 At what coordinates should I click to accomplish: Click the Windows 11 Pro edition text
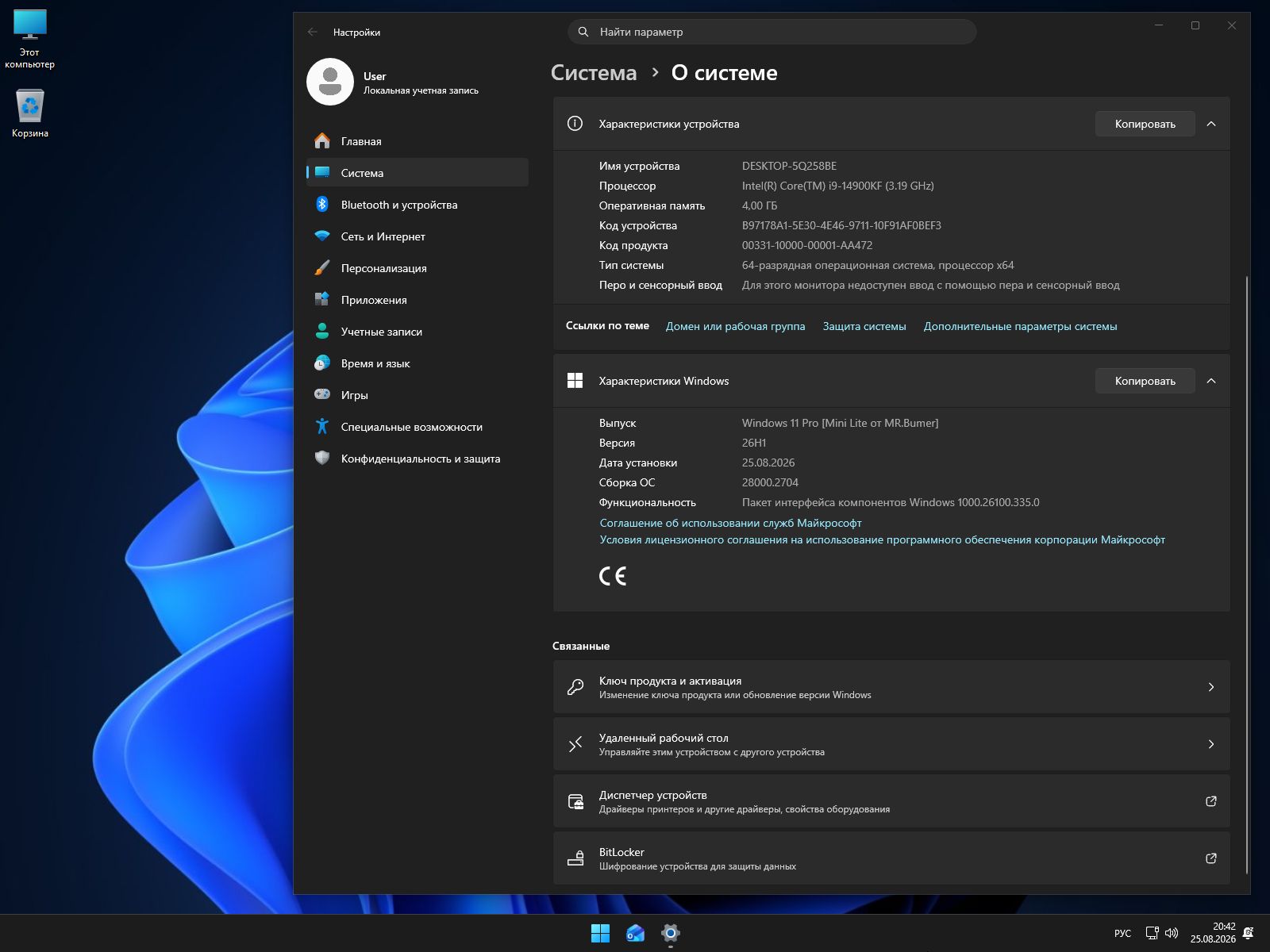coord(840,423)
